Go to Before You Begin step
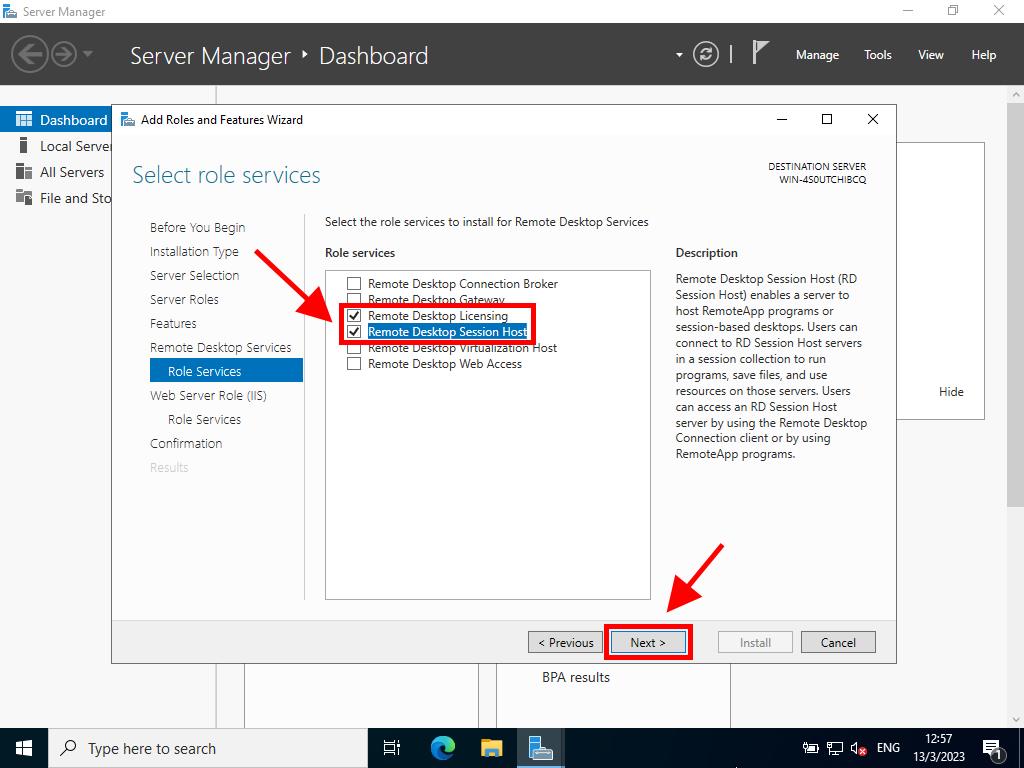 pos(197,227)
